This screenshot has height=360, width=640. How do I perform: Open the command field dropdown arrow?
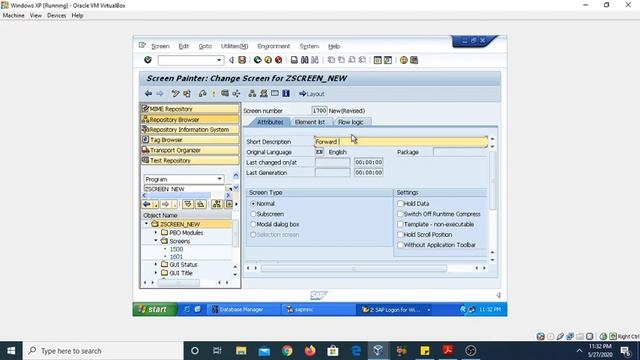[x=219, y=60]
